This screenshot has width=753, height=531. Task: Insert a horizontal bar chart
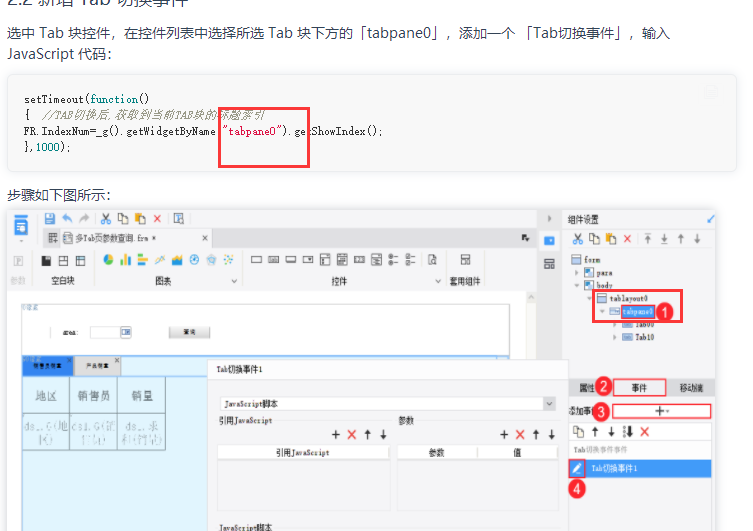[143, 260]
